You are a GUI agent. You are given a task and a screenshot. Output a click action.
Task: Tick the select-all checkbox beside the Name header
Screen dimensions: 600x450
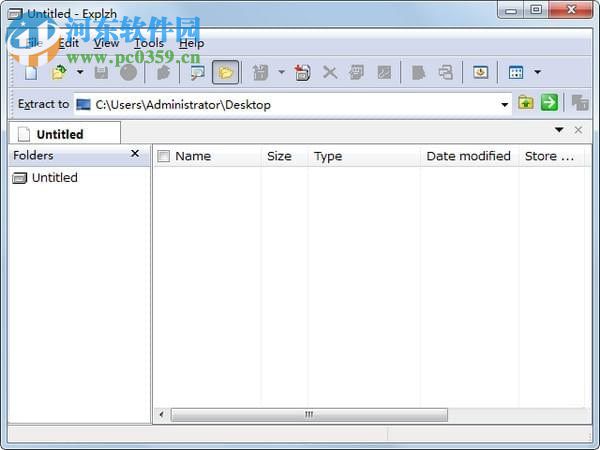click(163, 156)
